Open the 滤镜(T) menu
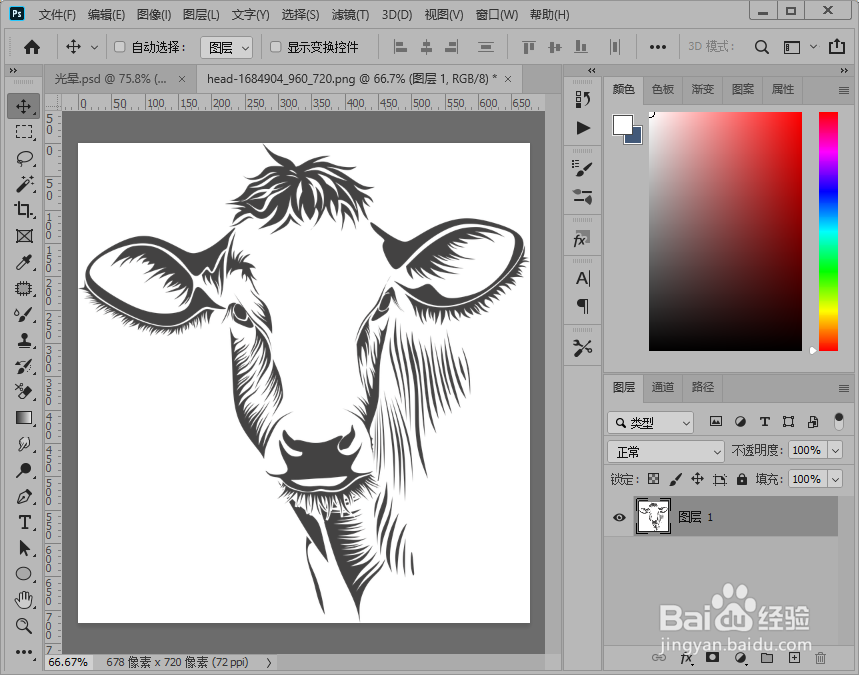The image size is (859, 675). [350, 15]
